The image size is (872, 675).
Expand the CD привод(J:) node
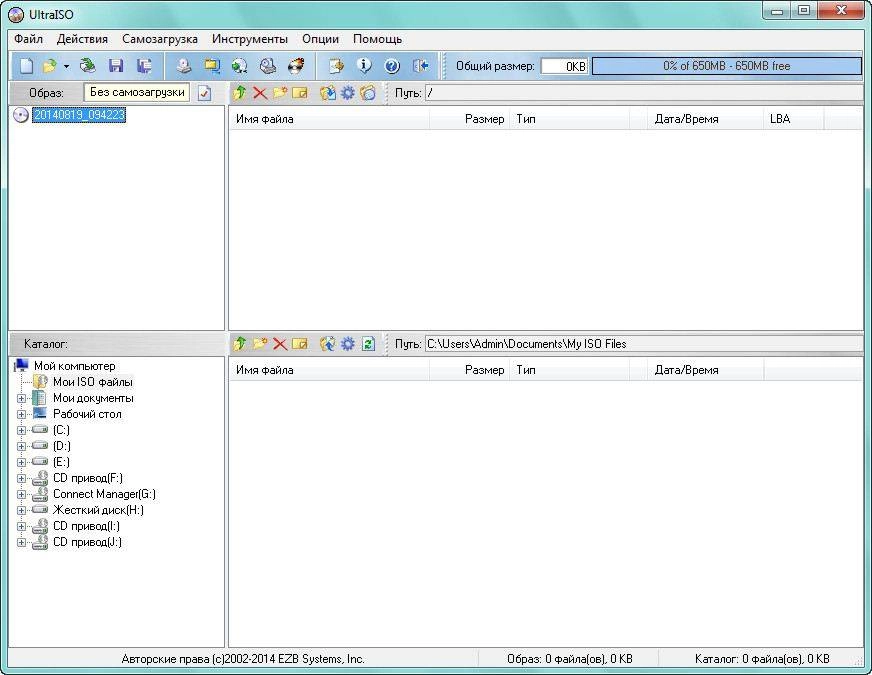[21, 542]
